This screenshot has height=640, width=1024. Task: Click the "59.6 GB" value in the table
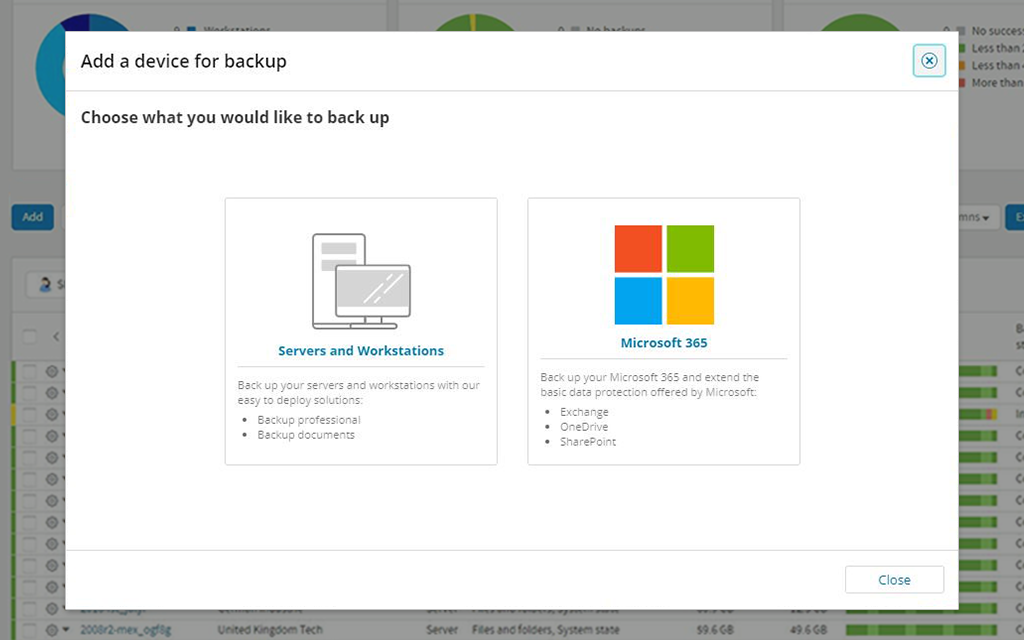tap(715, 630)
